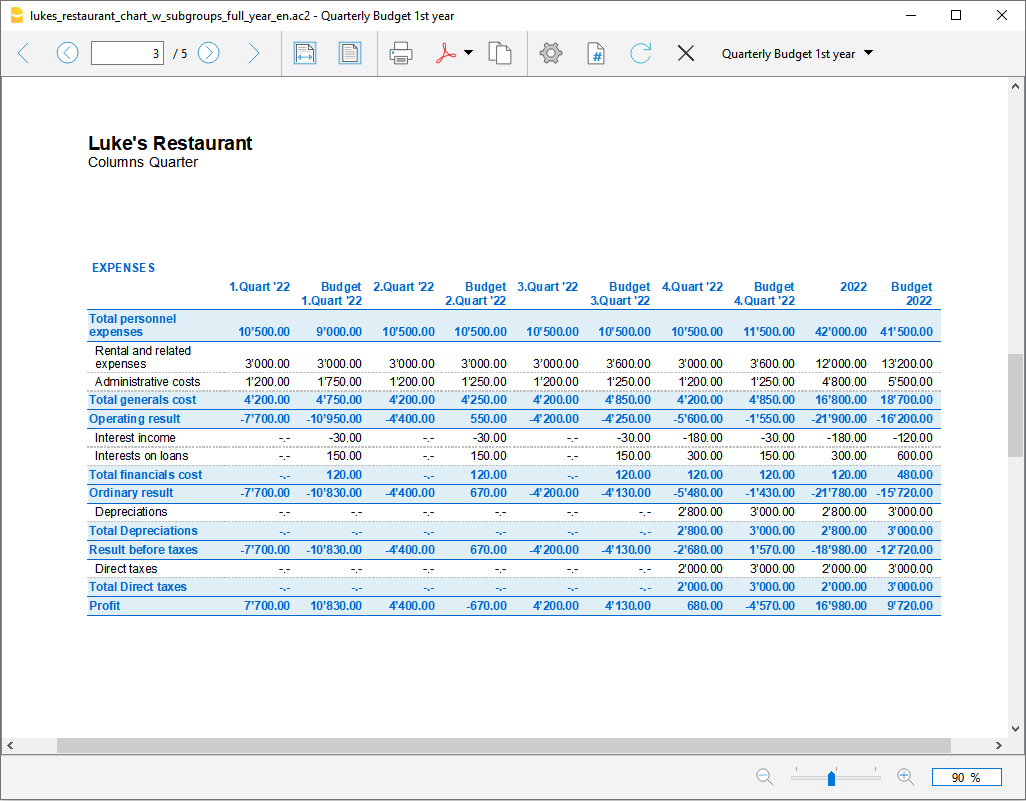Screen dimensions: 1026x801
Task: Open page numbering setup icon
Action: click(x=596, y=54)
